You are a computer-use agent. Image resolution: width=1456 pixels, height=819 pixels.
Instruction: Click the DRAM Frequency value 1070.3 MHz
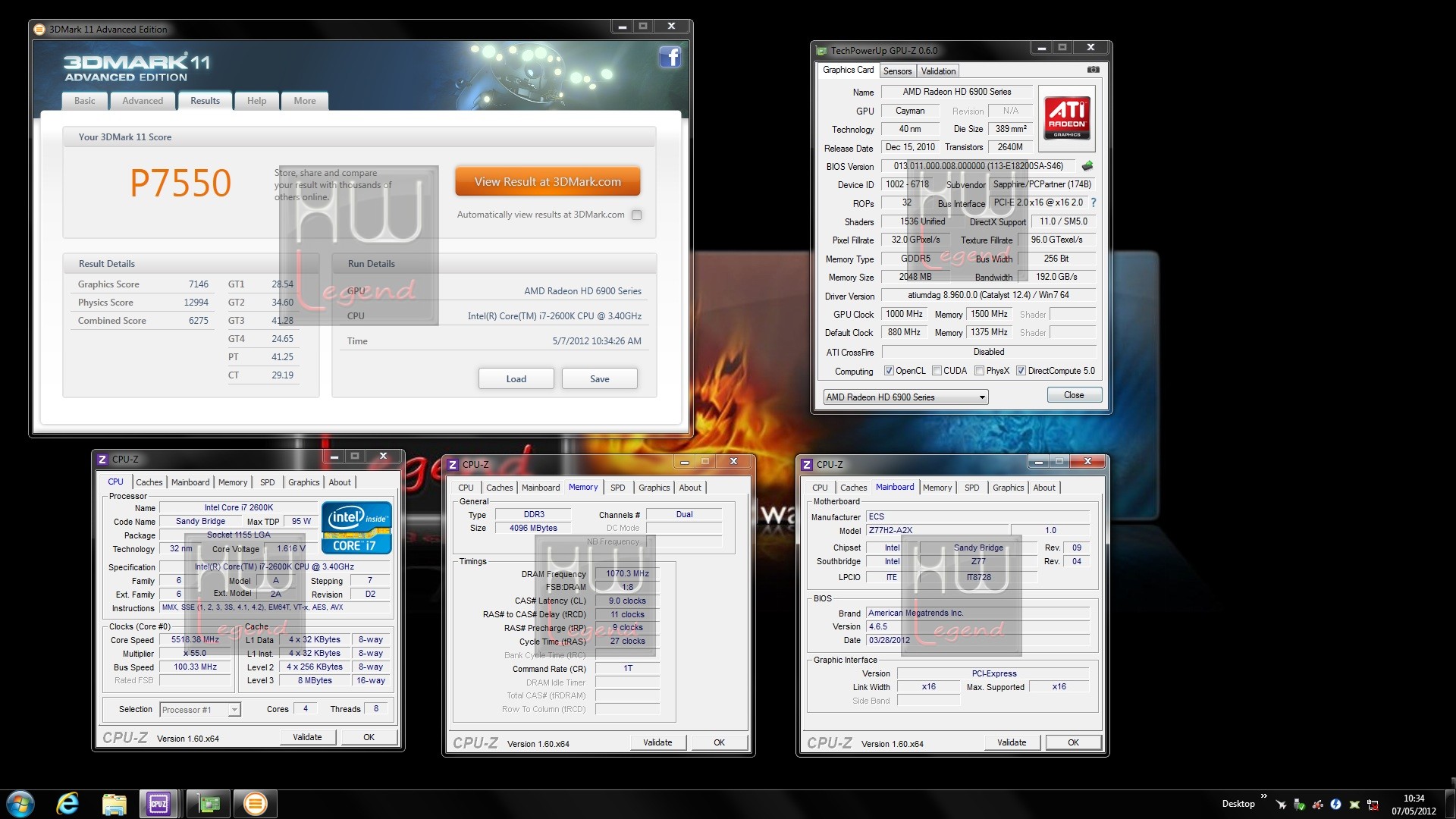click(x=627, y=574)
